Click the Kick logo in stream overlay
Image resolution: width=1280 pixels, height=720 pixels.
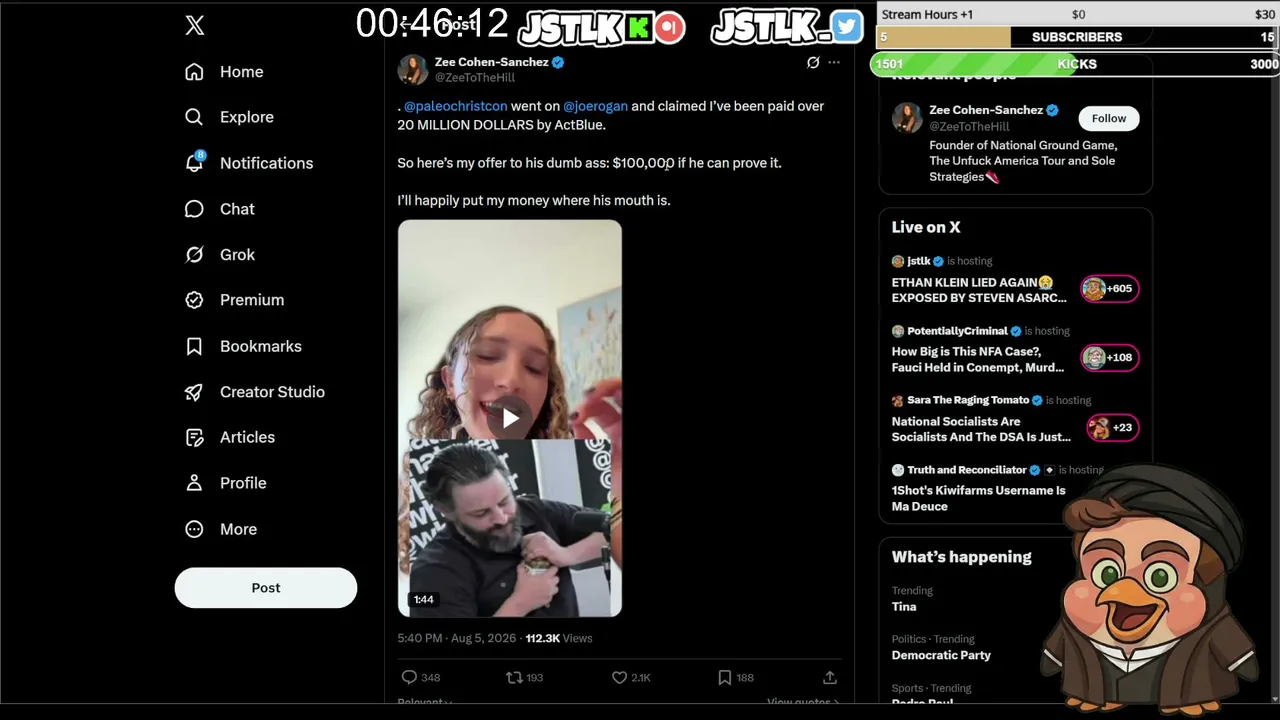click(x=638, y=27)
